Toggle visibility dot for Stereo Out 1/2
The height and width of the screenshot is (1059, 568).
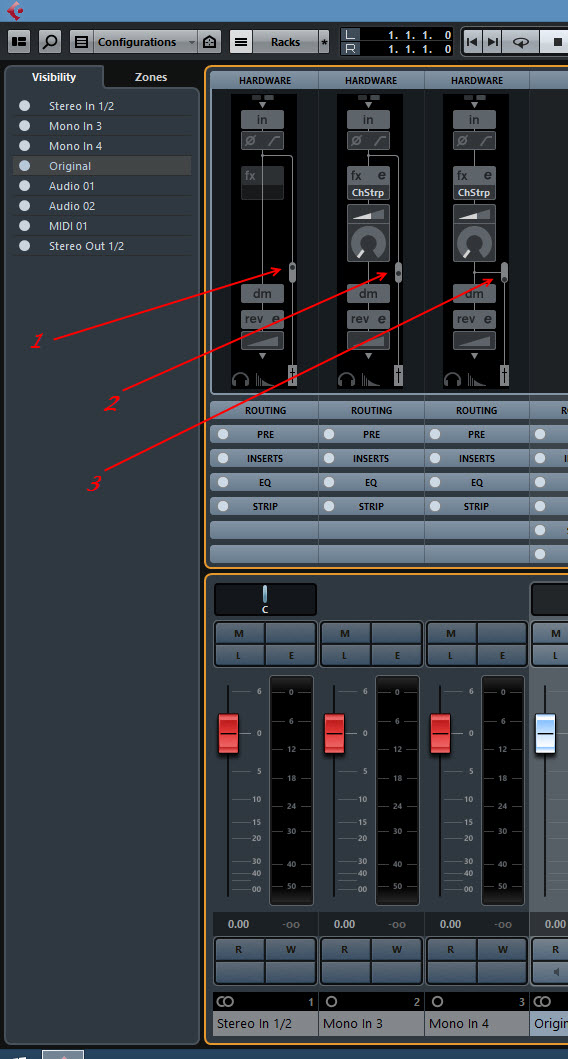coord(24,246)
